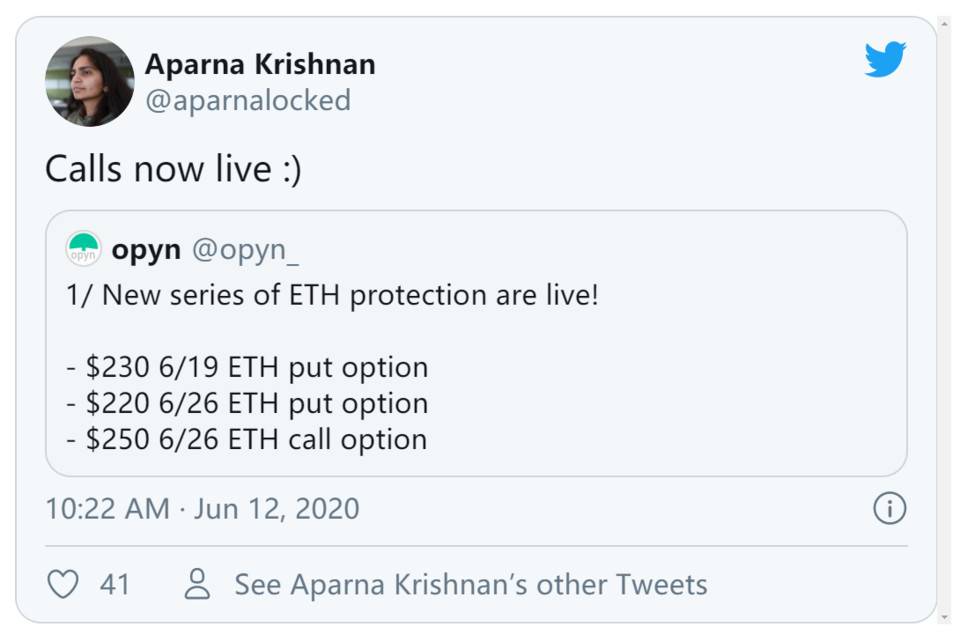This screenshot has width=960, height=634.
Task: Click the Twitter bird logo icon
Action: [x=885, y=59]
